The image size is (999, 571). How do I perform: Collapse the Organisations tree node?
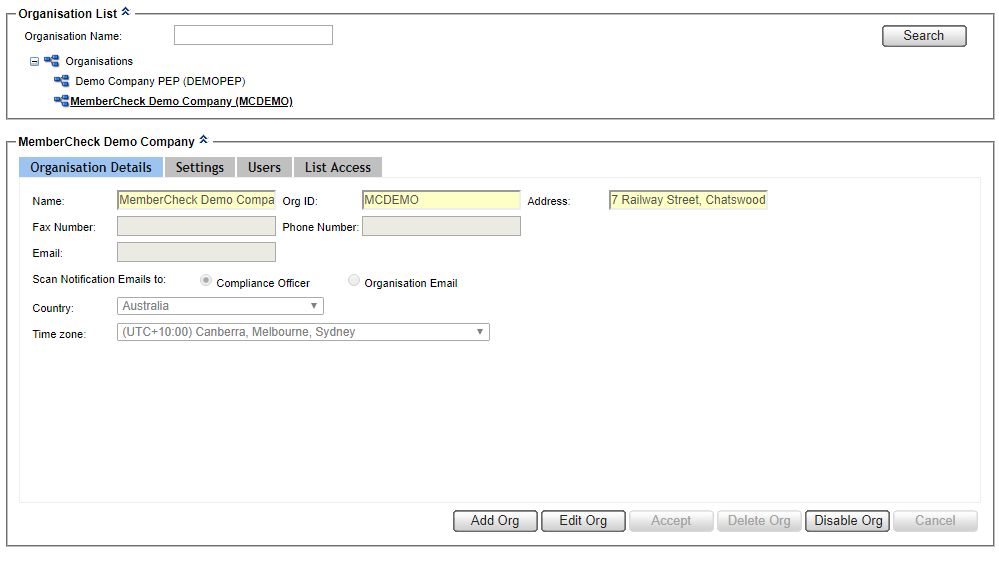point(34,62)
